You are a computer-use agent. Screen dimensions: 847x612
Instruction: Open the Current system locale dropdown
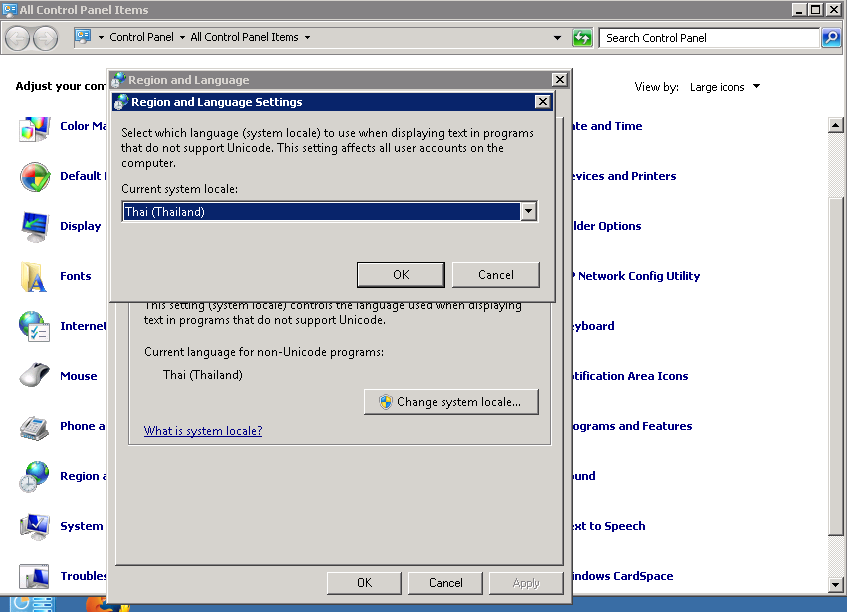[528, 211]
